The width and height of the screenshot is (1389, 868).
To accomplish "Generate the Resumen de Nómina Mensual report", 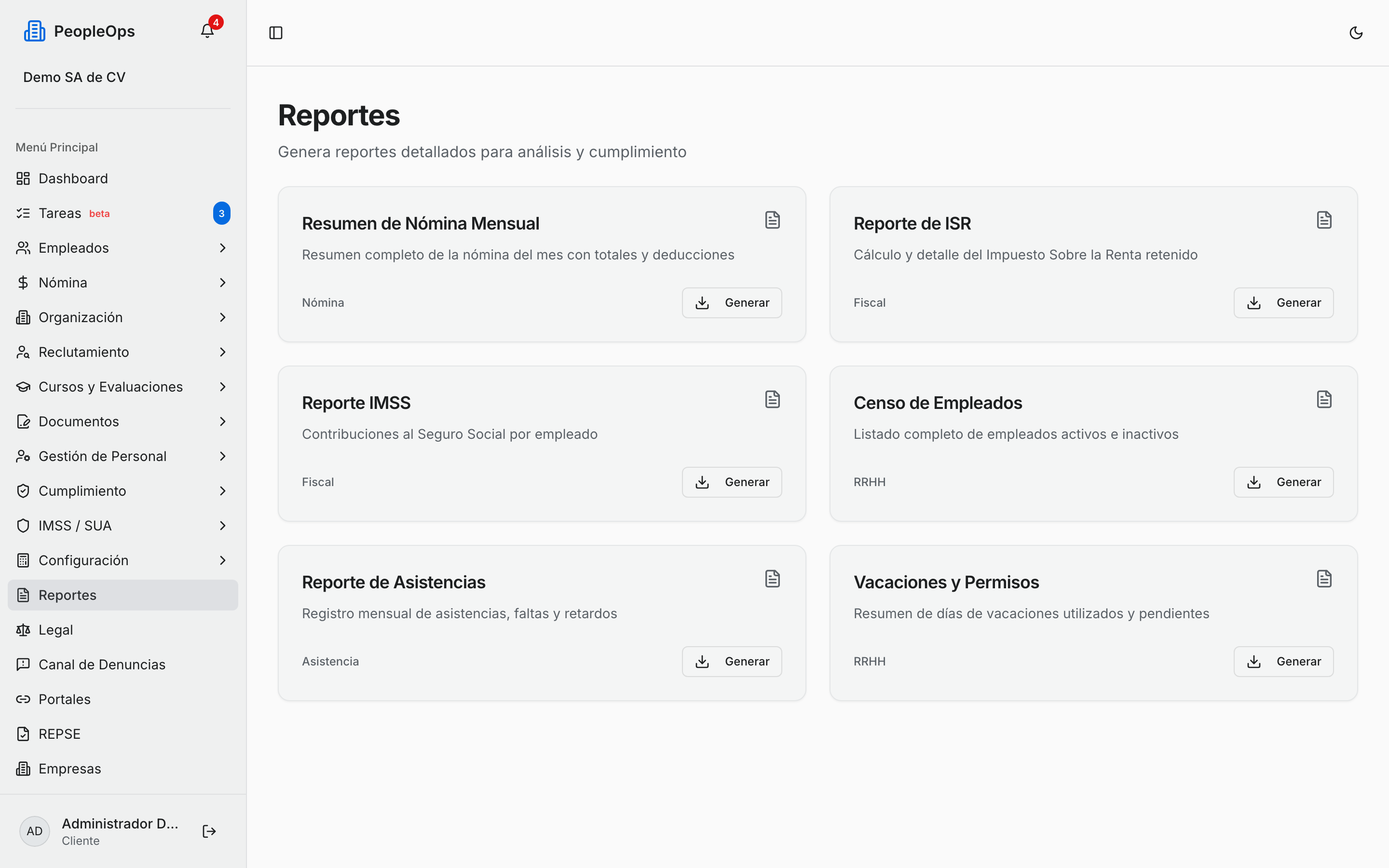I will click(x=732, y=302).
